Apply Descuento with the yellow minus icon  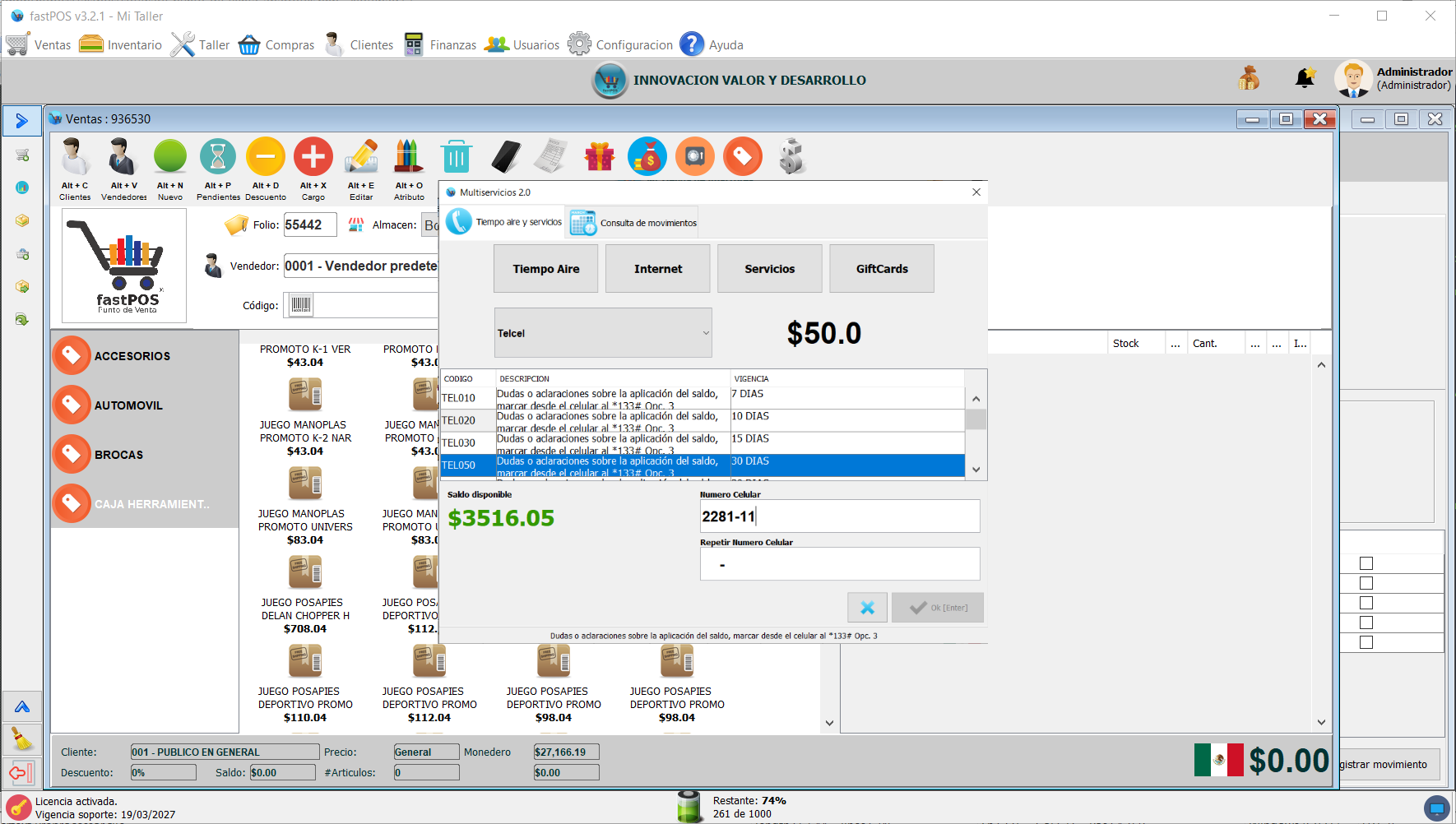(266, 157)
